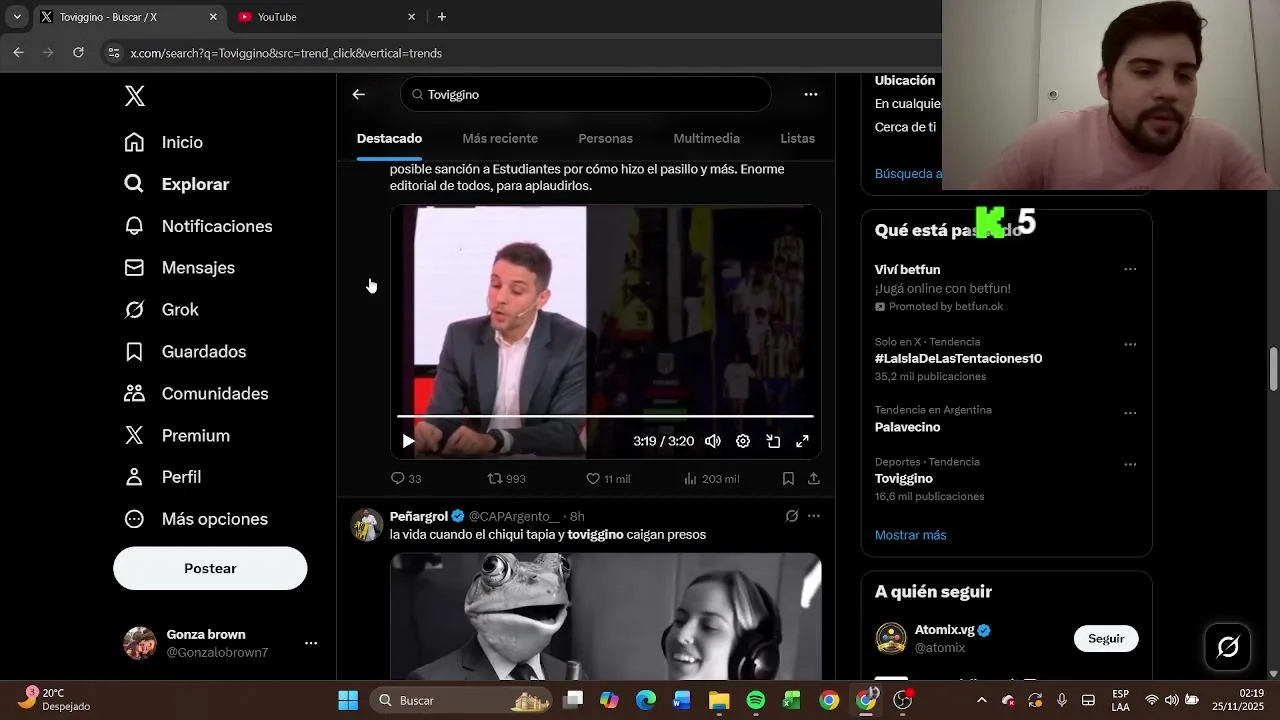Screen dimensions: 1280x720
Task: Open Windows Start menu
Action: 348,700
